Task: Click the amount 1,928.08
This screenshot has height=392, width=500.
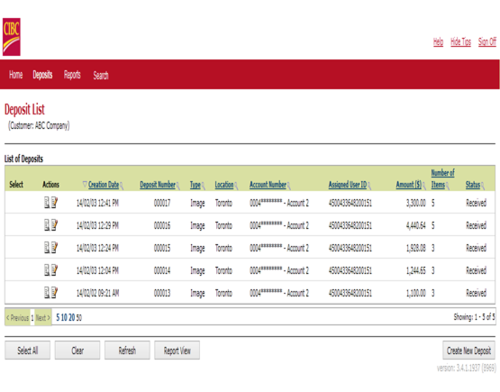Action: [x=416, y=248]
